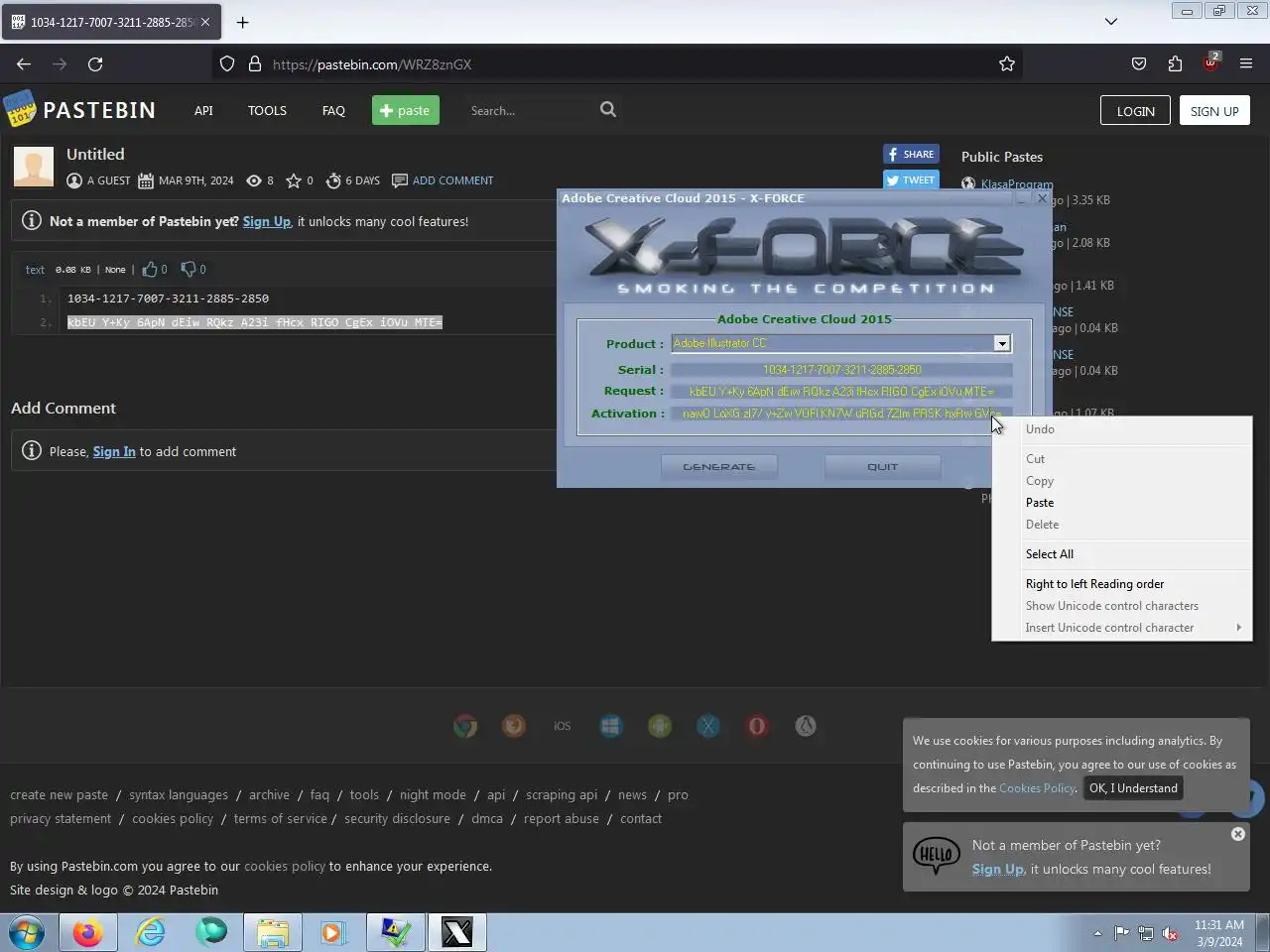
Task: Open the Firefox hamburger menu
Action: pos(1246,64)
